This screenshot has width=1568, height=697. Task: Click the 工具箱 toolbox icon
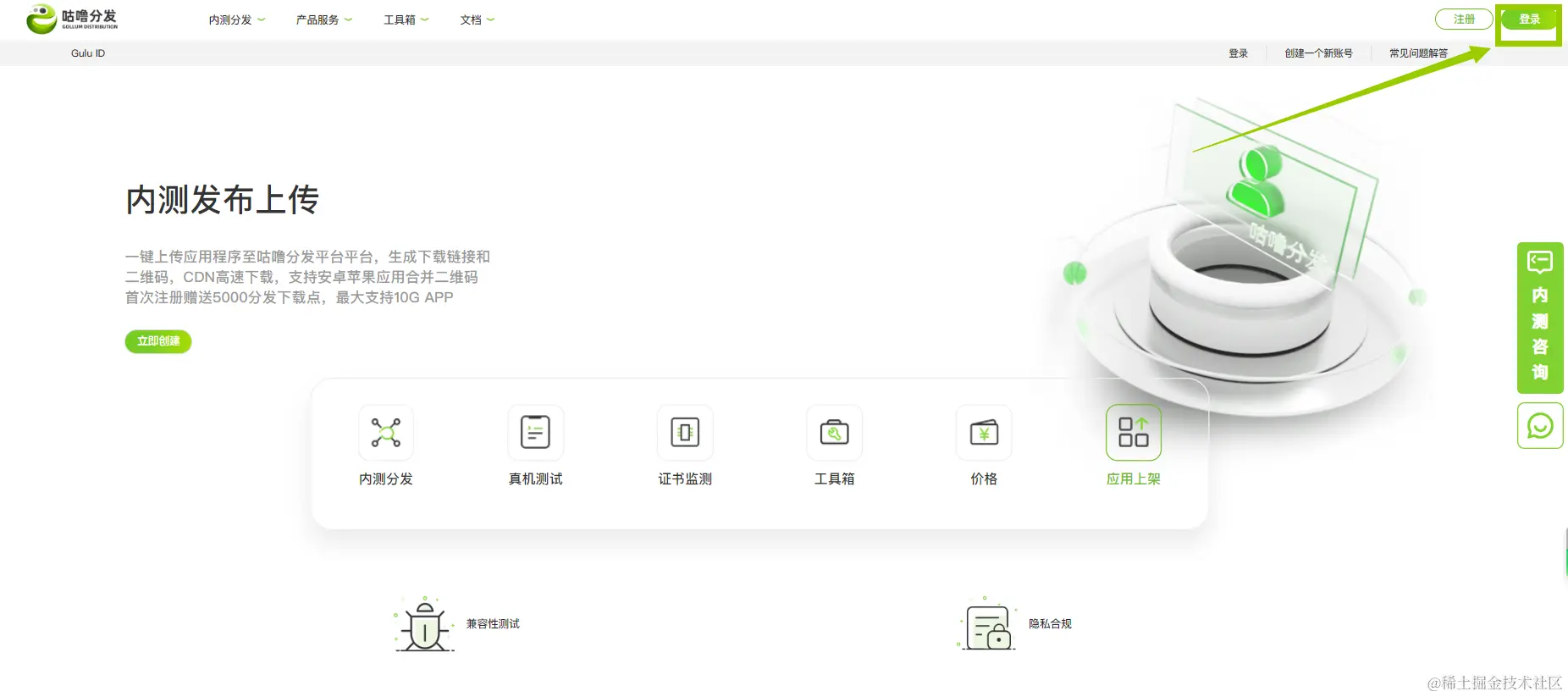[x=834, y=433]
